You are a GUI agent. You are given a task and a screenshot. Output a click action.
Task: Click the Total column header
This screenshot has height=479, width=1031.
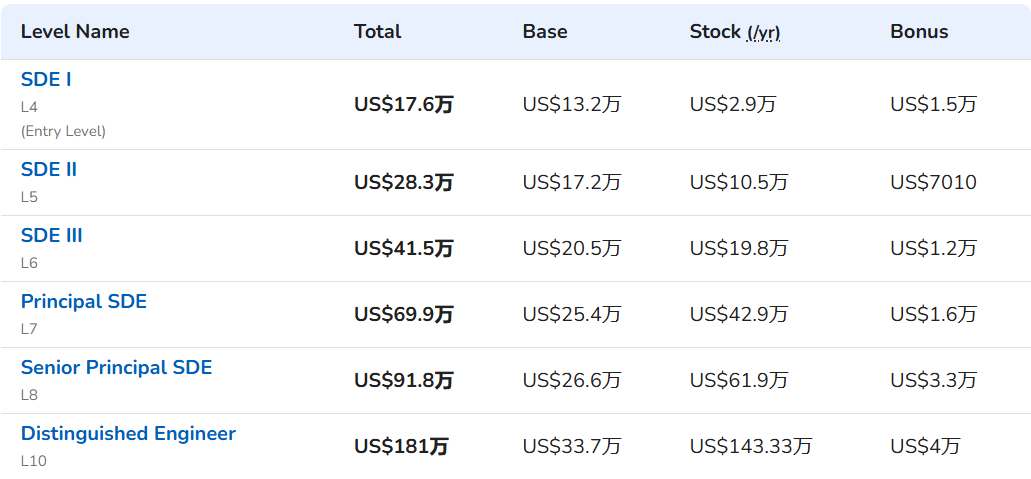tap(377, 32)
